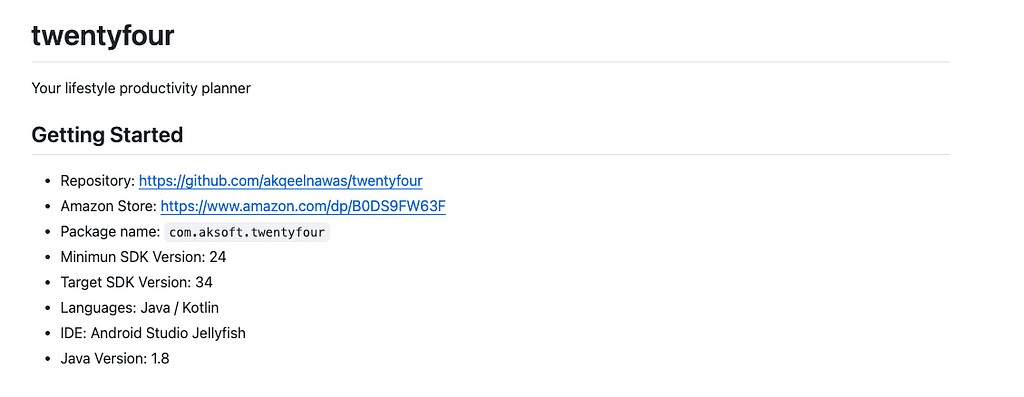Click the twentyfour main heading
Viewport: 1024px width, 397px height.
[103, 36]
